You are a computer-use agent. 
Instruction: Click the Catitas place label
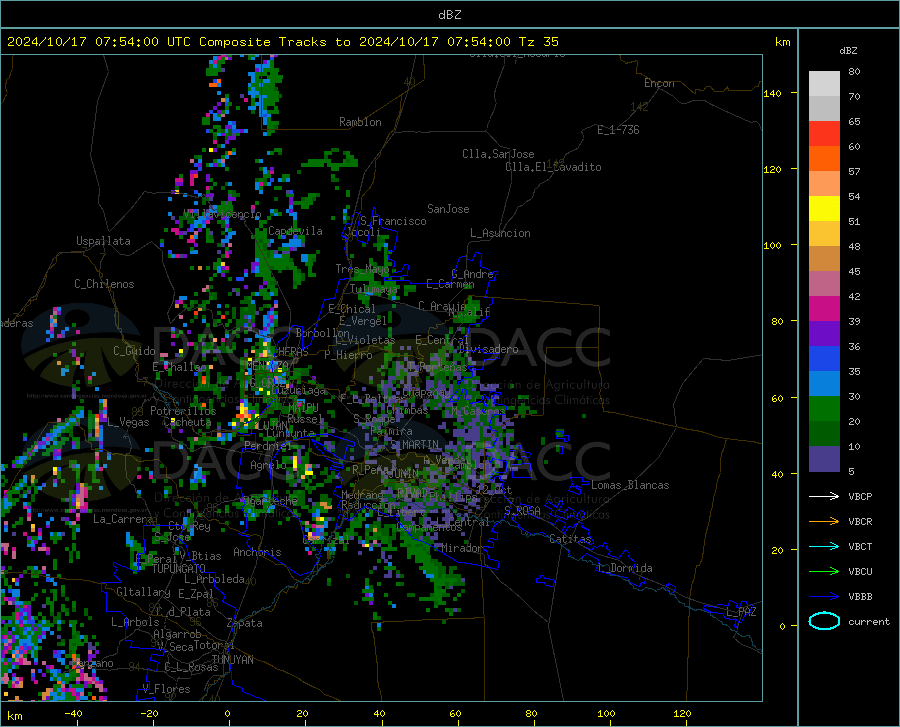(570, 539)
